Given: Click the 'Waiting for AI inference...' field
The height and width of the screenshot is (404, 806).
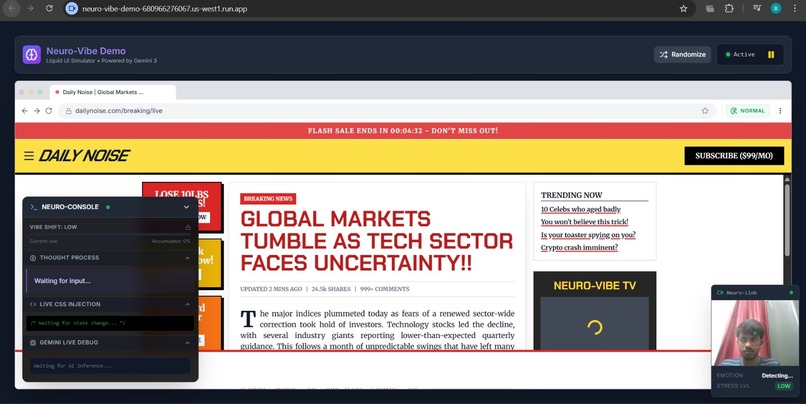Looking at the screenshot, I should [110, 366].
